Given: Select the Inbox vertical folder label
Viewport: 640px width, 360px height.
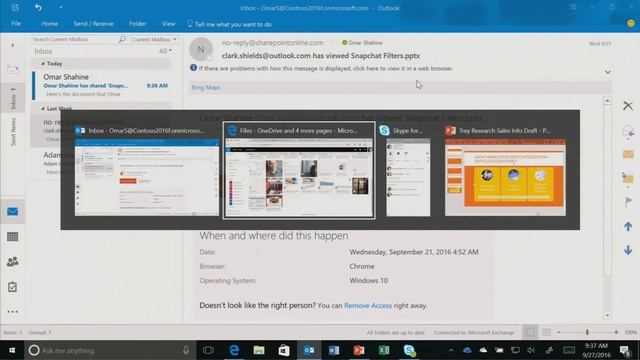Looking at the screenshot, I should point(13,98).
